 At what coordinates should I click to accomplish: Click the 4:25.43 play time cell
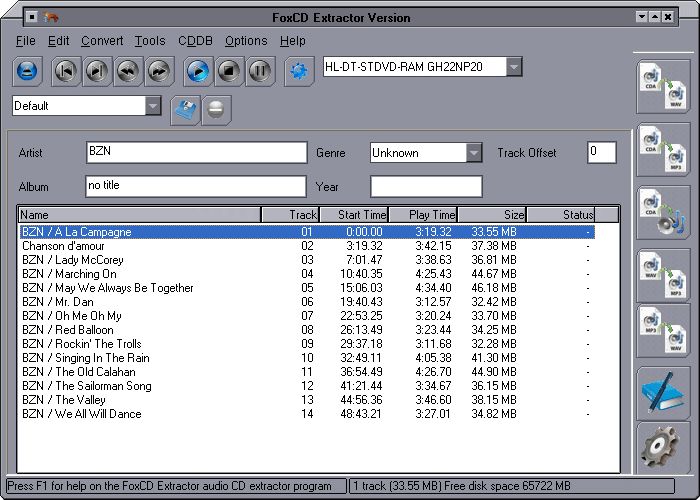click(433, 274)
